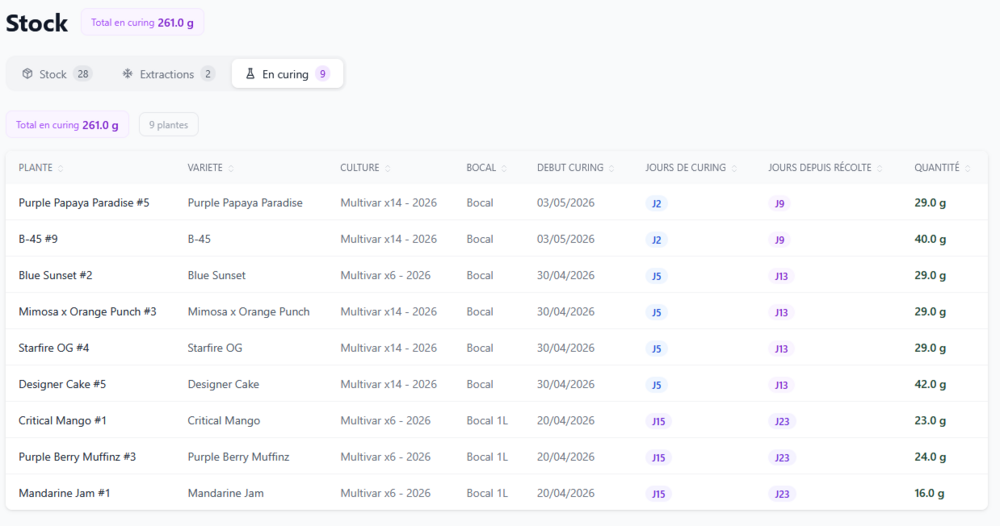Open the Stock tab
Screen dimensions: 1000x526
tap(57, 74)
